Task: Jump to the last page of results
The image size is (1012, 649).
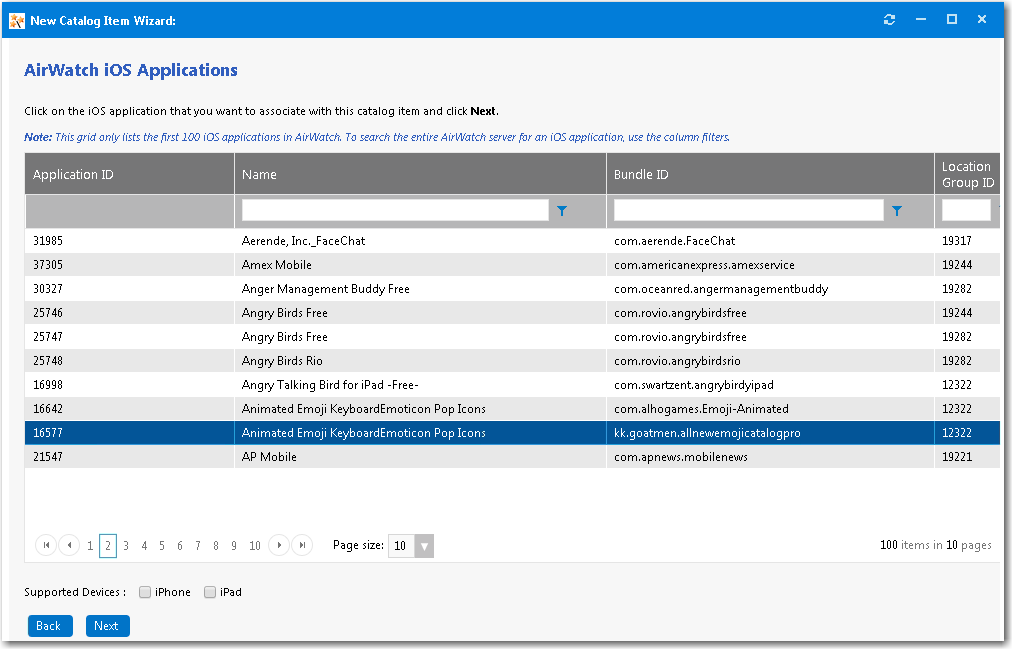Action: click(x=302, y=545)
